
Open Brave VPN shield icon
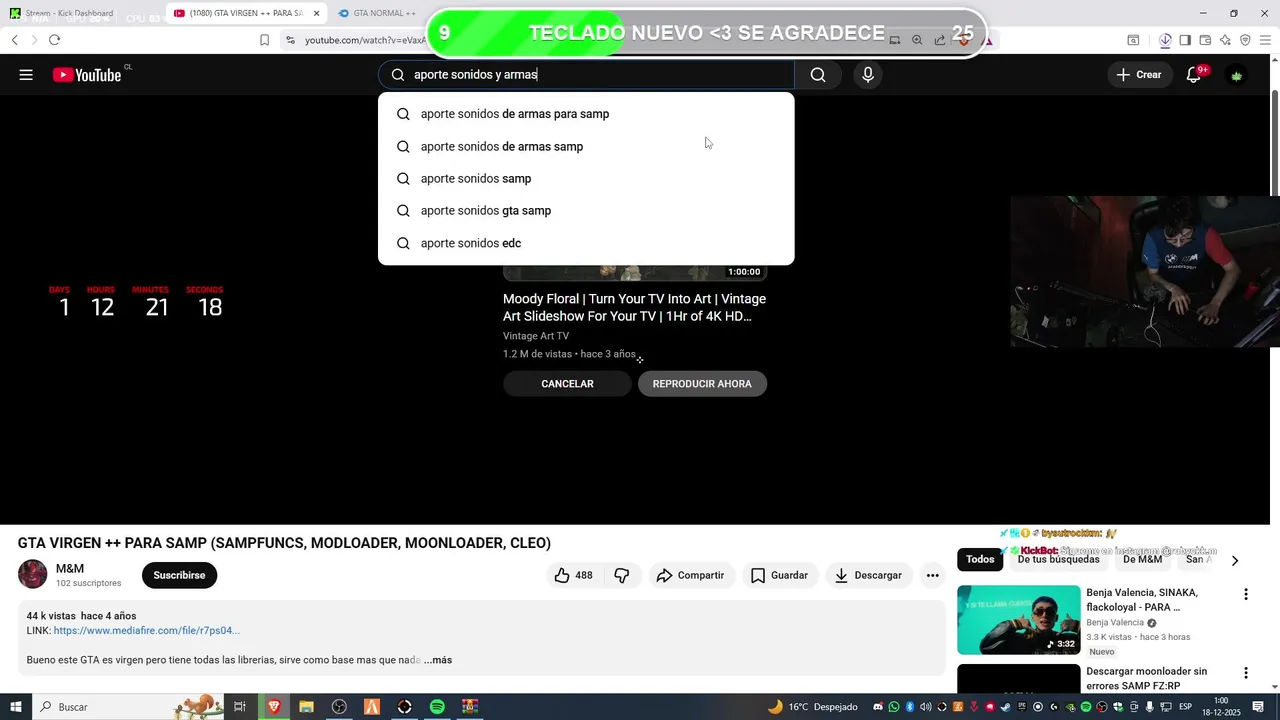(x=1245, y=40)
